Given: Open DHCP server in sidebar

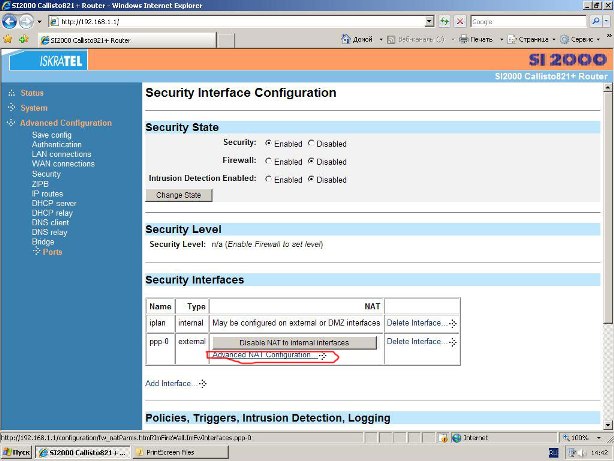Looking at the screenshot, I should [x=54, y=203].
